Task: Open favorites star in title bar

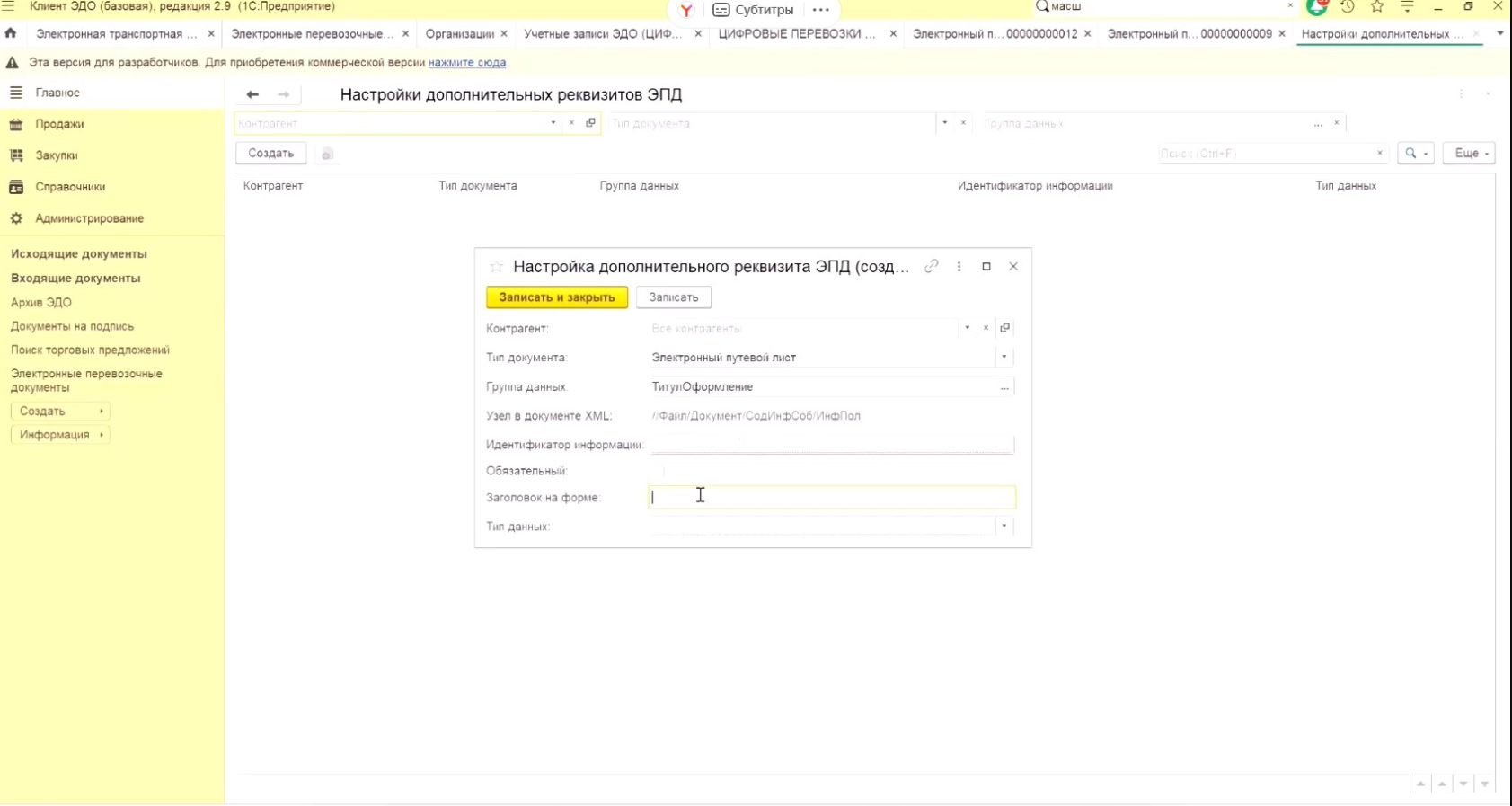Action: 1377,7
